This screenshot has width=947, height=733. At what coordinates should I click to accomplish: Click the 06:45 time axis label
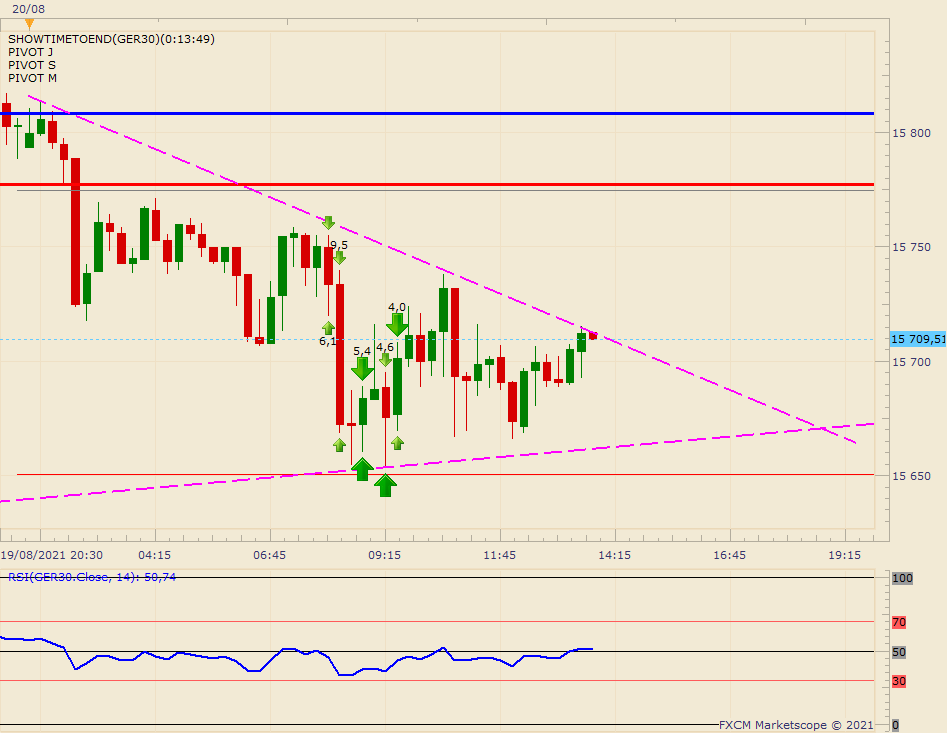pos(269,555)
